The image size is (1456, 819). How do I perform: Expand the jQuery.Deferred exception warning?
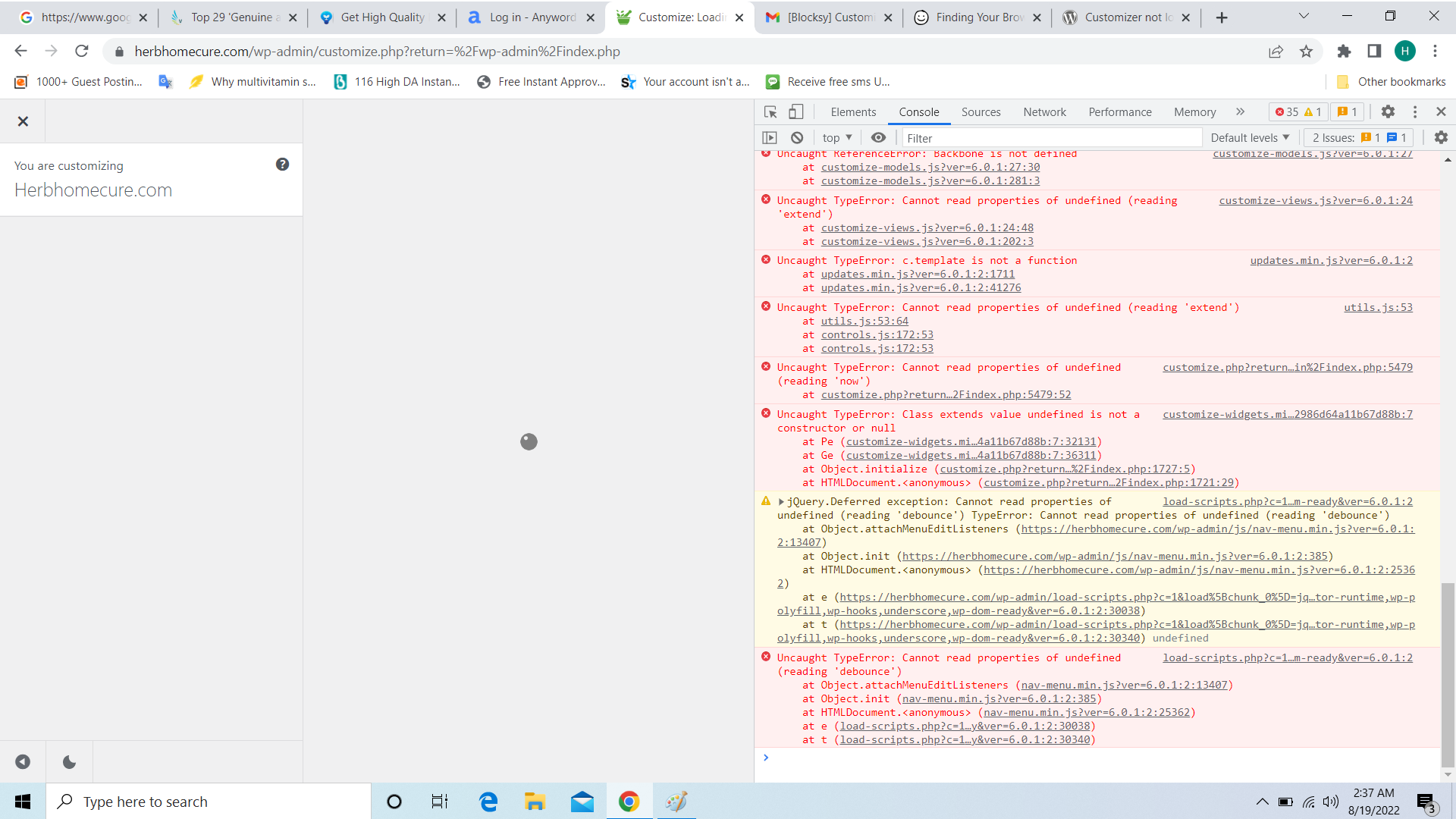tap(781, 502)
